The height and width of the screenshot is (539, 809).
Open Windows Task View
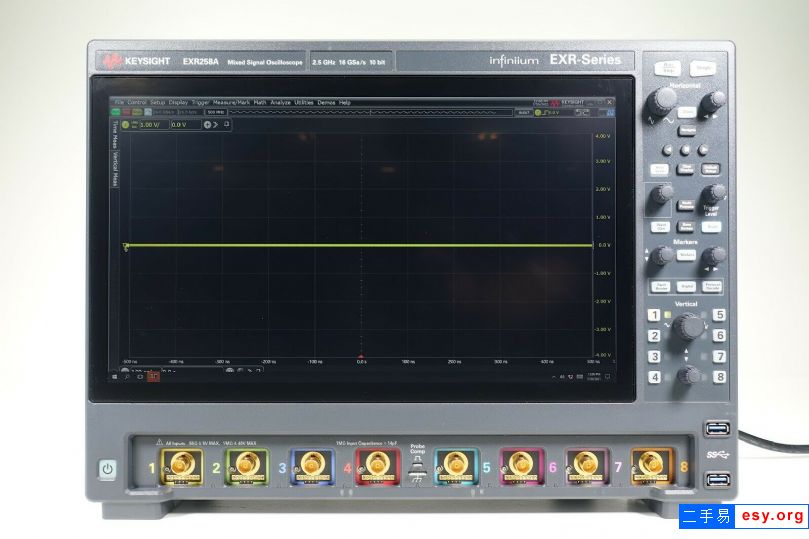(x=140, y=377)
